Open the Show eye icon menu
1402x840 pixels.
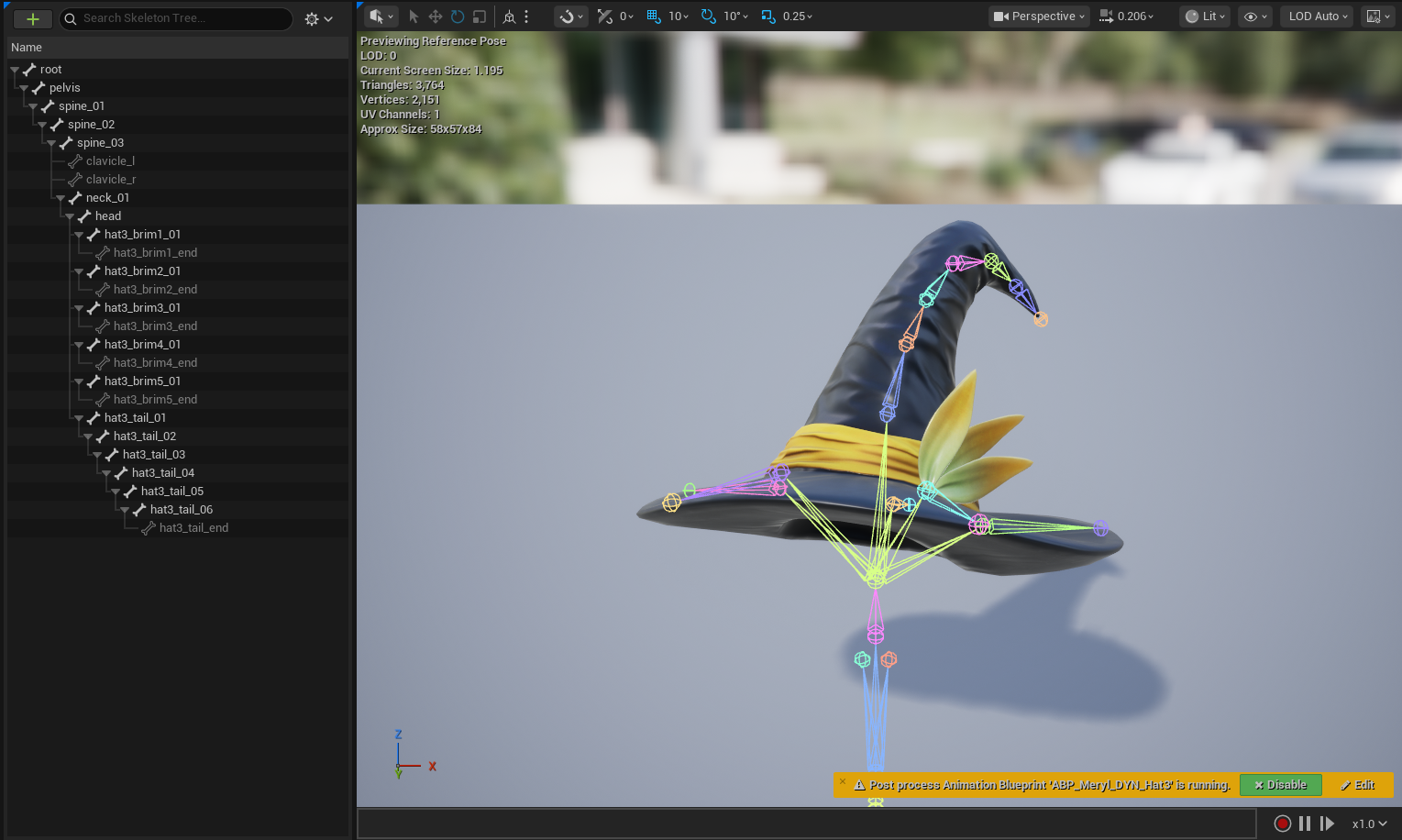coord(1254,17)
